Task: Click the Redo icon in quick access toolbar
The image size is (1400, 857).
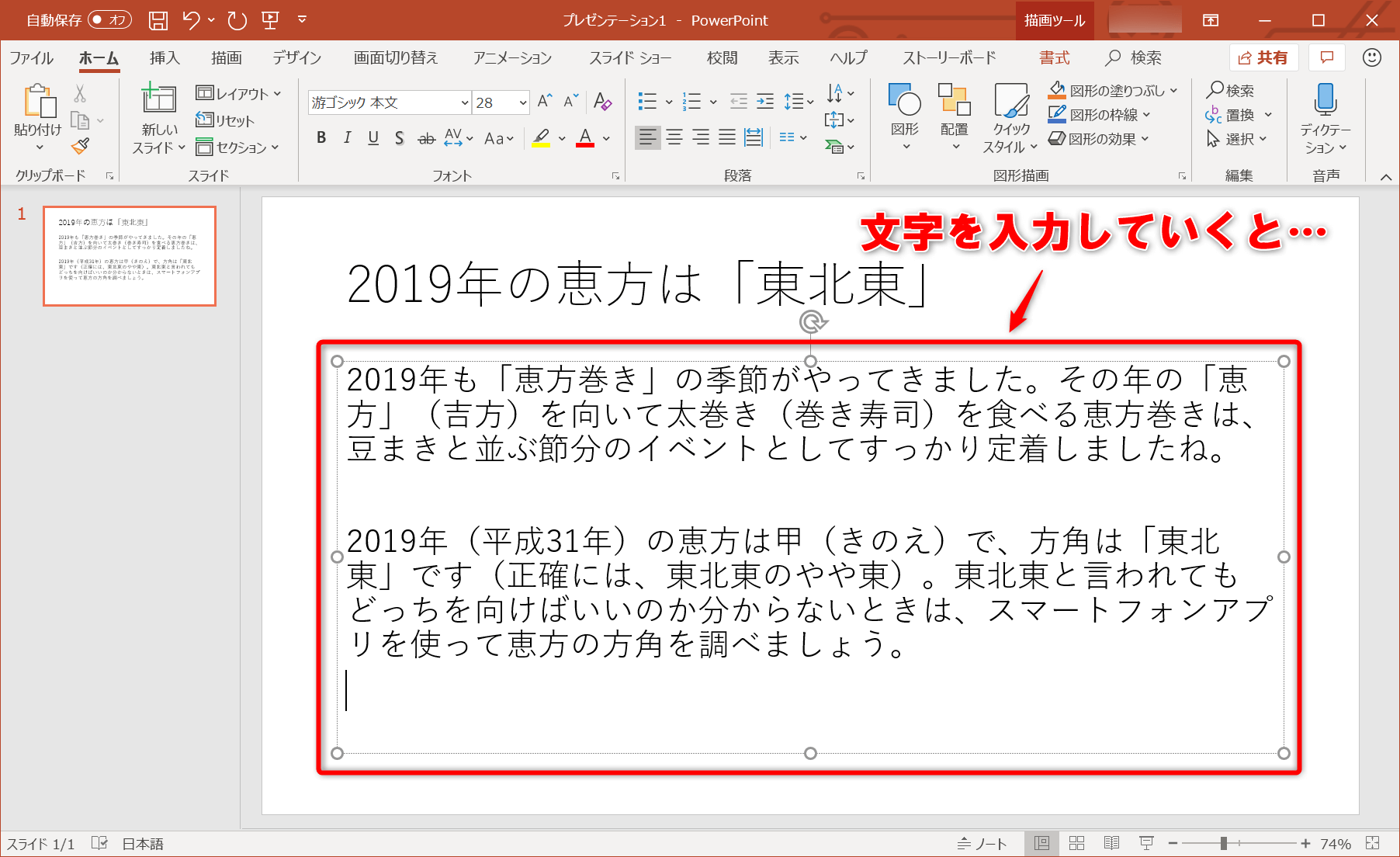Action: coord(237,20)
